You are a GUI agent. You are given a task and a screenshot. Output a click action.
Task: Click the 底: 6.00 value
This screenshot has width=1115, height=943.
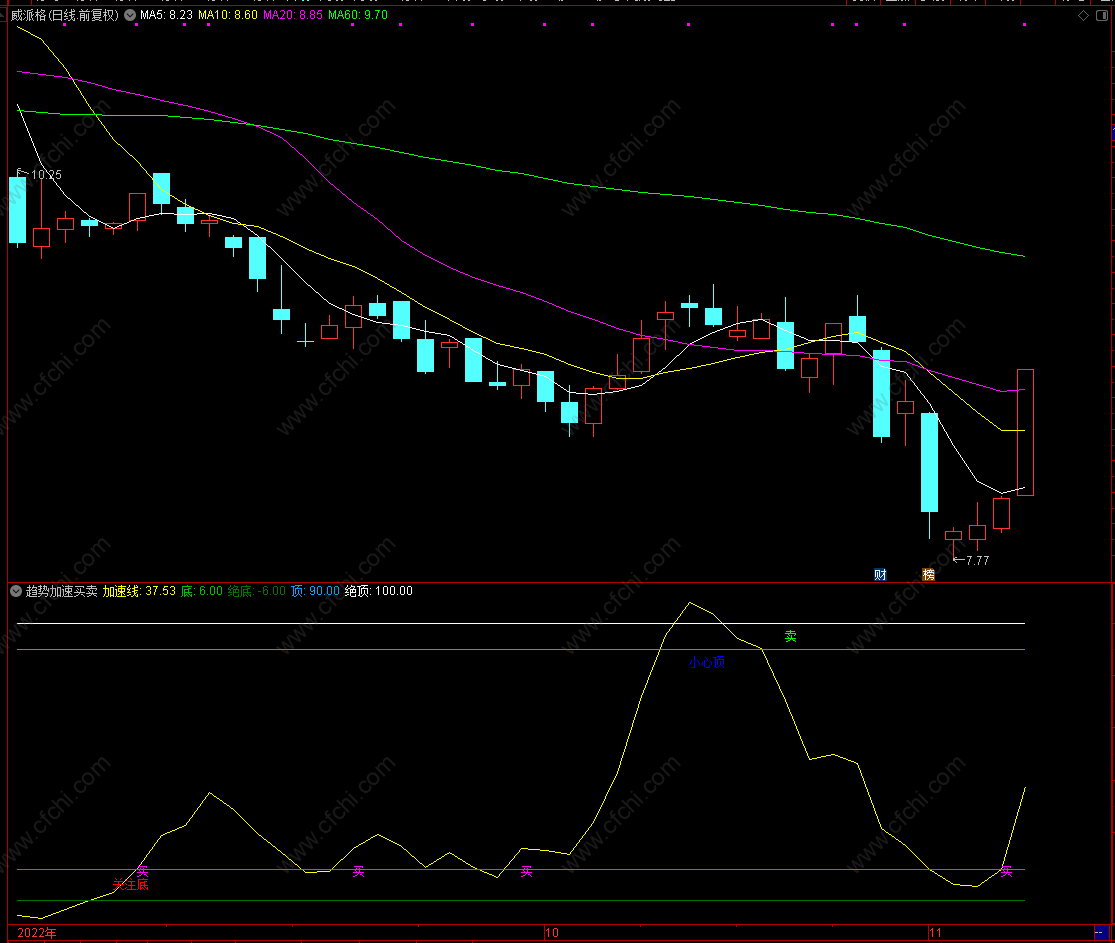coord(201,591)
